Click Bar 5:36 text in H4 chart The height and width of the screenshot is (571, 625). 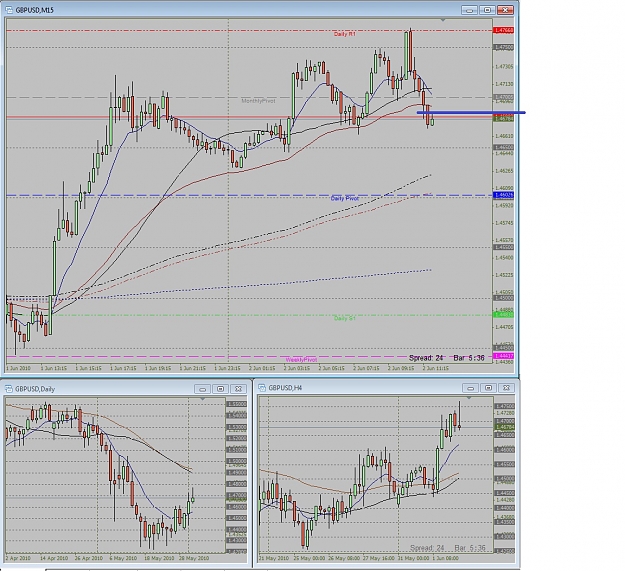point(470,548)
